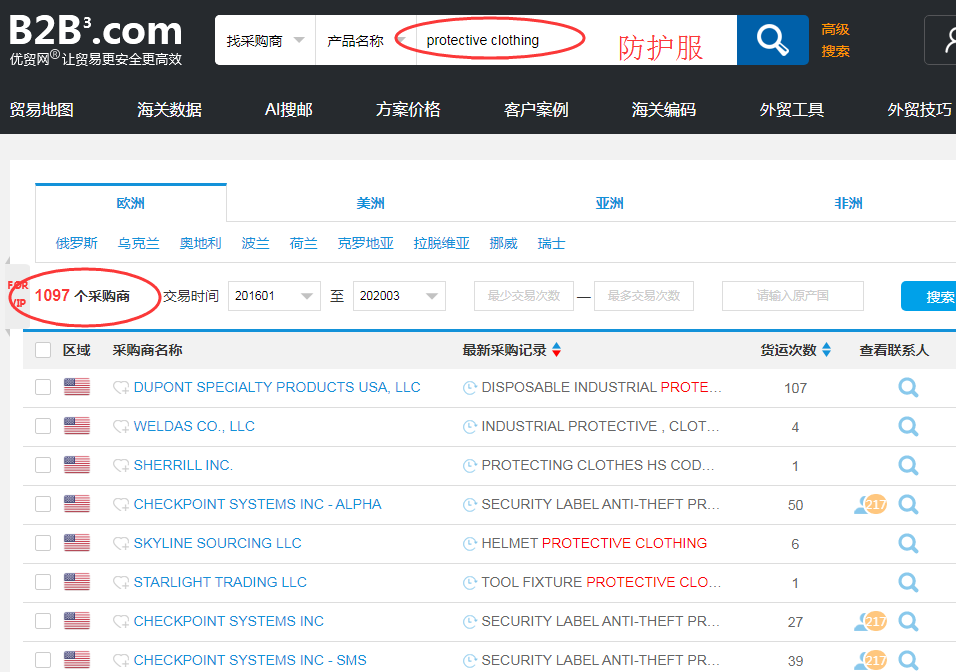Click the 请输入原产国 input field

pyautogui.click(x=793, y=296)
